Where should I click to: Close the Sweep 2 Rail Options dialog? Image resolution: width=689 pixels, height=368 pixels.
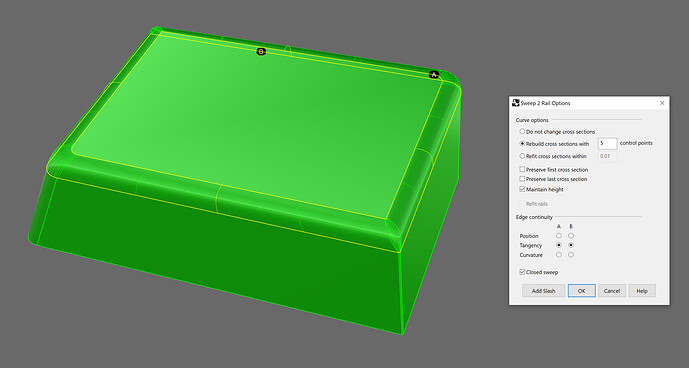662,103
